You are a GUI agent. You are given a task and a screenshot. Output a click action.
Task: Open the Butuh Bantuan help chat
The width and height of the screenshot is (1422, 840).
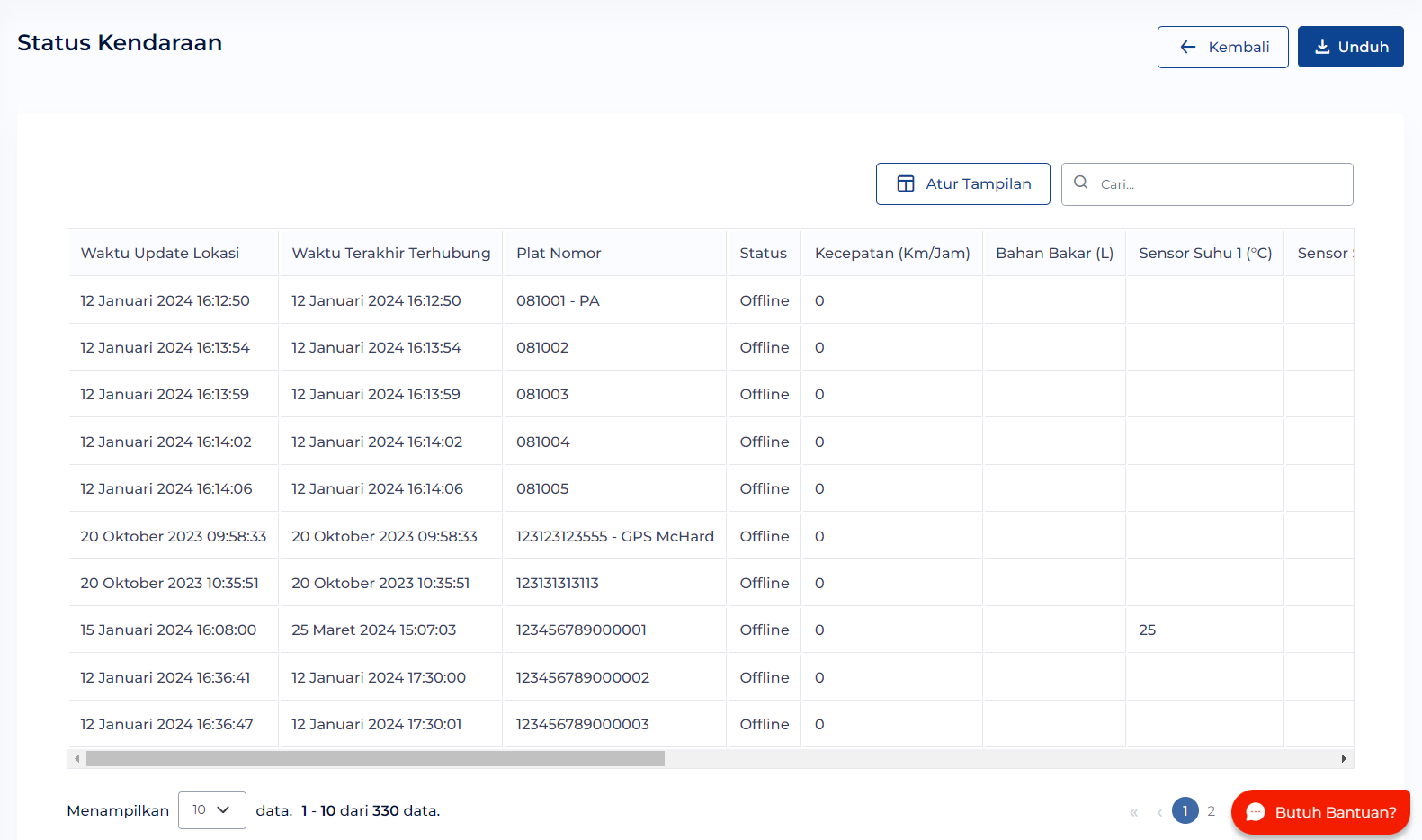click(1320, 812)
